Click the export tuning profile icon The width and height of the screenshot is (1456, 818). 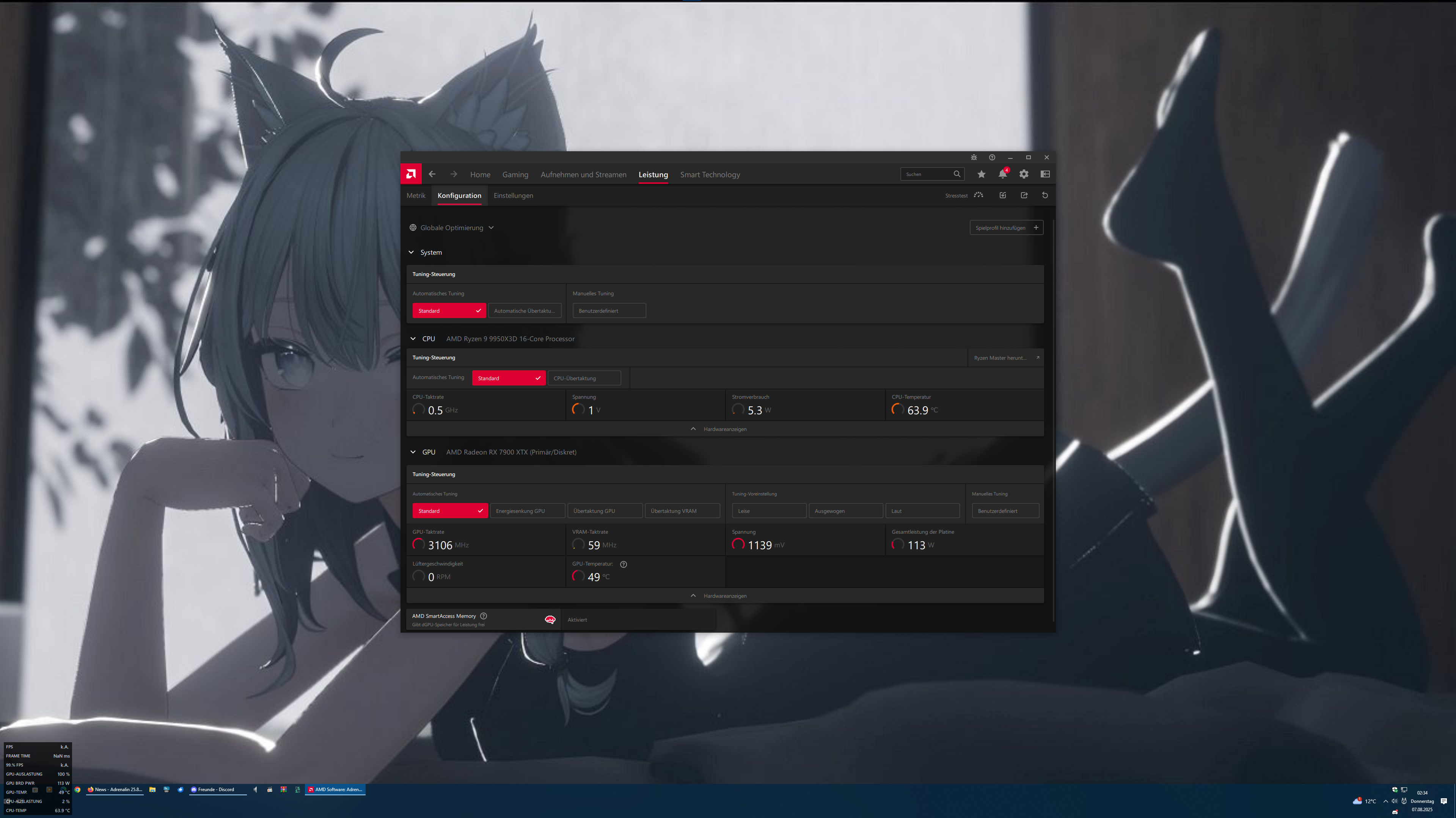coord(1024,196)
